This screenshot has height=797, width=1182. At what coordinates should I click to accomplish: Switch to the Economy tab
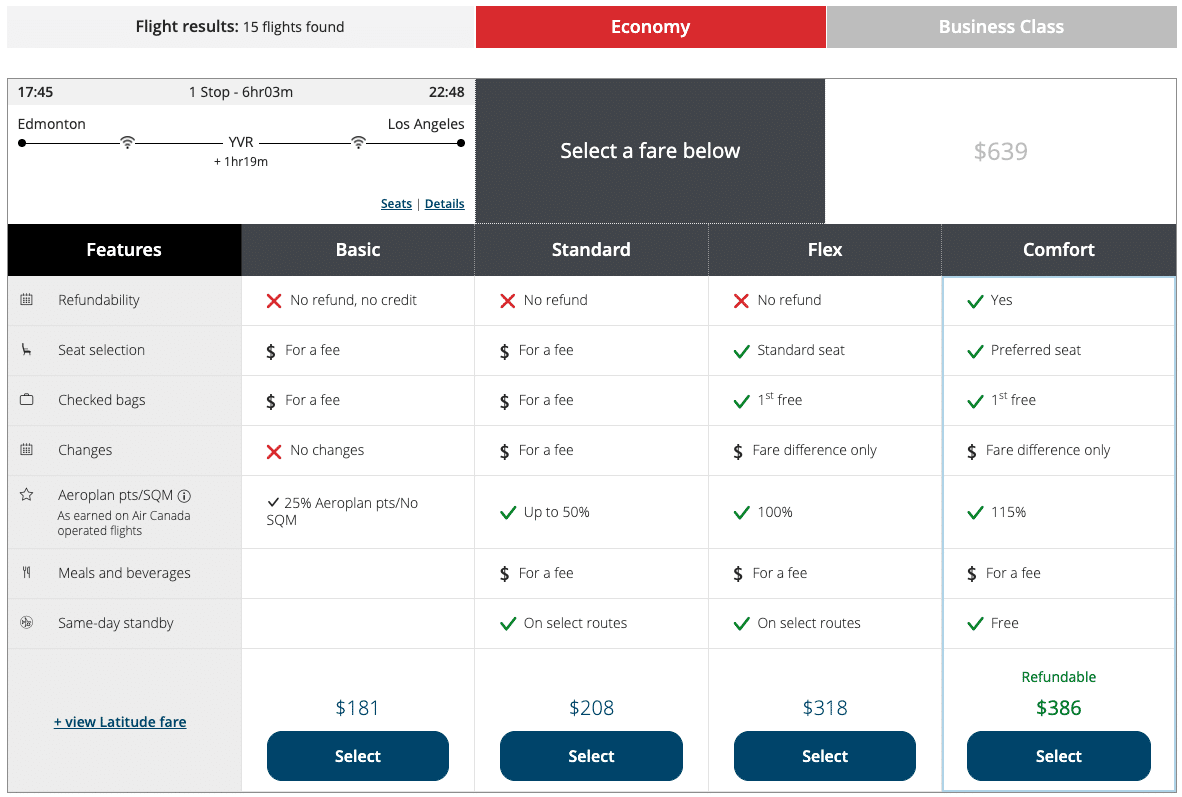click(x=650, y=27)
